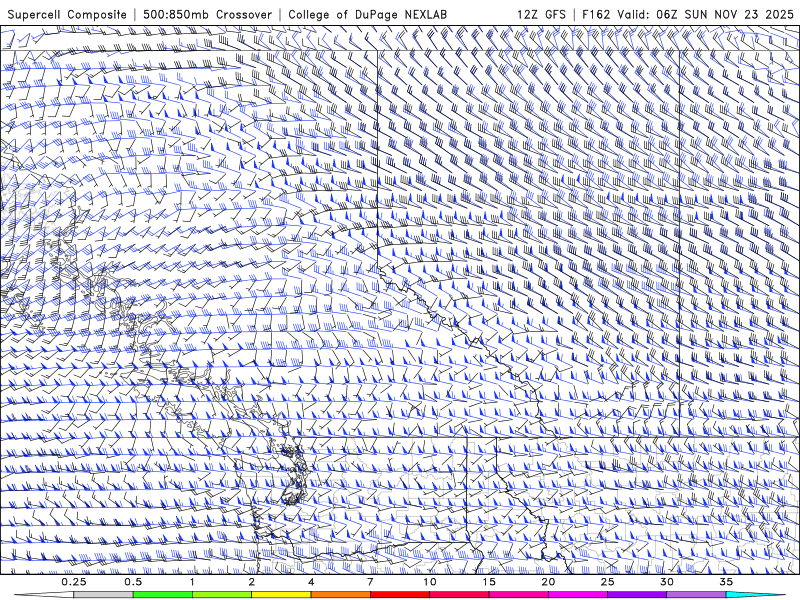Viewport: 800px width, 600px height.
Task: Select the hot pink 15–20 color bar segment
Action: click(518, 595)
